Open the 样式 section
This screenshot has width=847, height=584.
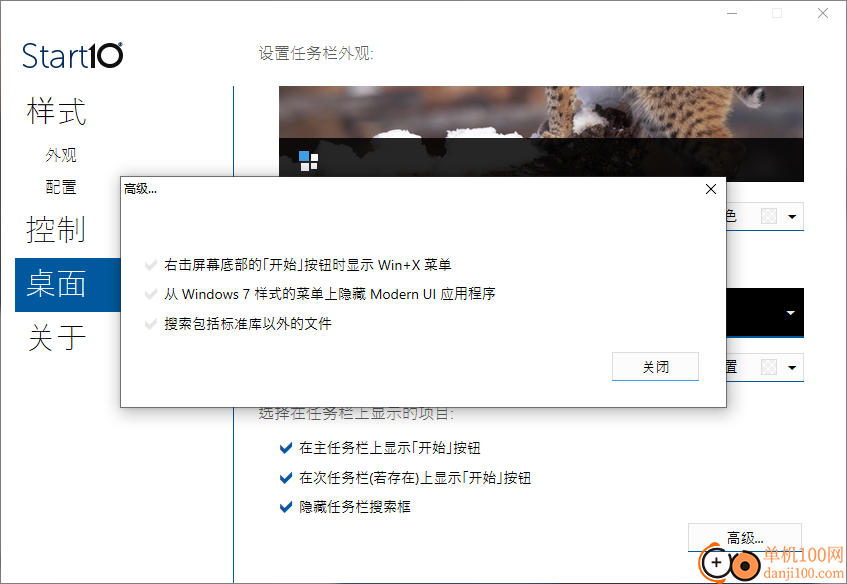tap(56, 111)
